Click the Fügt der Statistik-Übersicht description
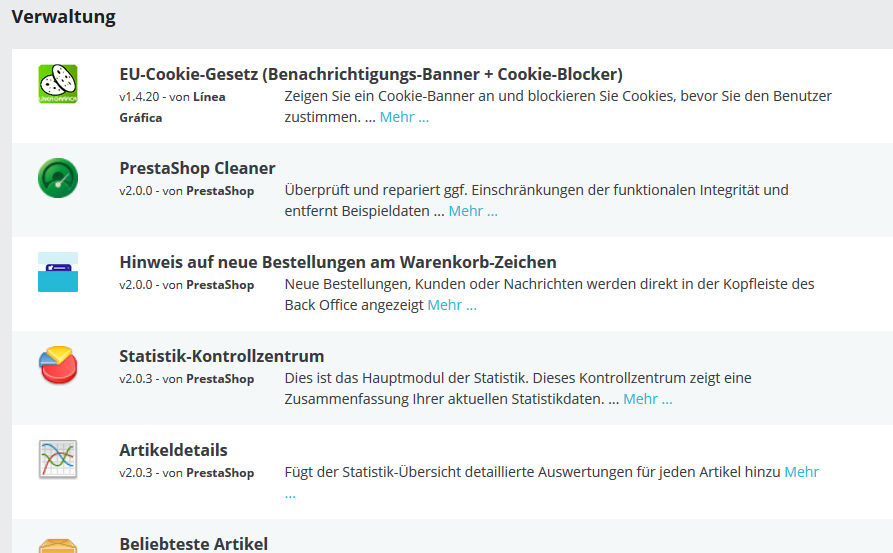 532,472
